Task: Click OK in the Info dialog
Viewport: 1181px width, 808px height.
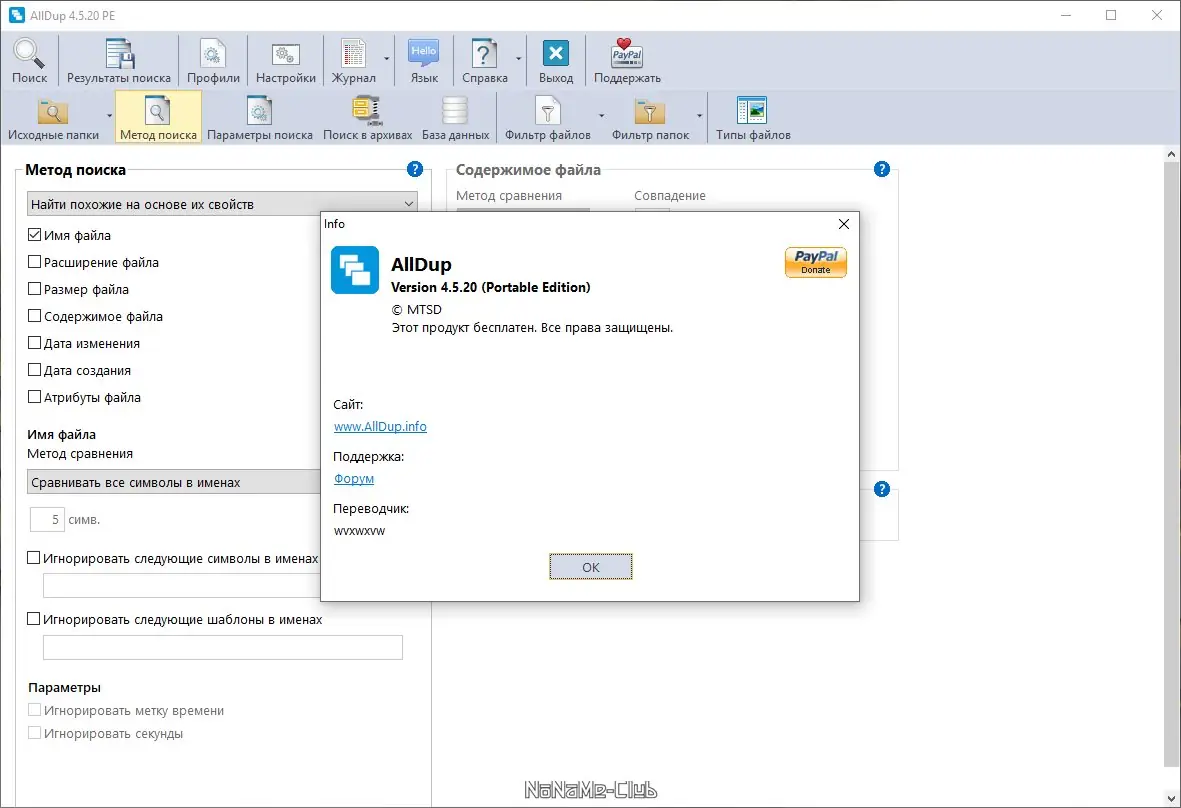Action: click(x=590, y=567)
